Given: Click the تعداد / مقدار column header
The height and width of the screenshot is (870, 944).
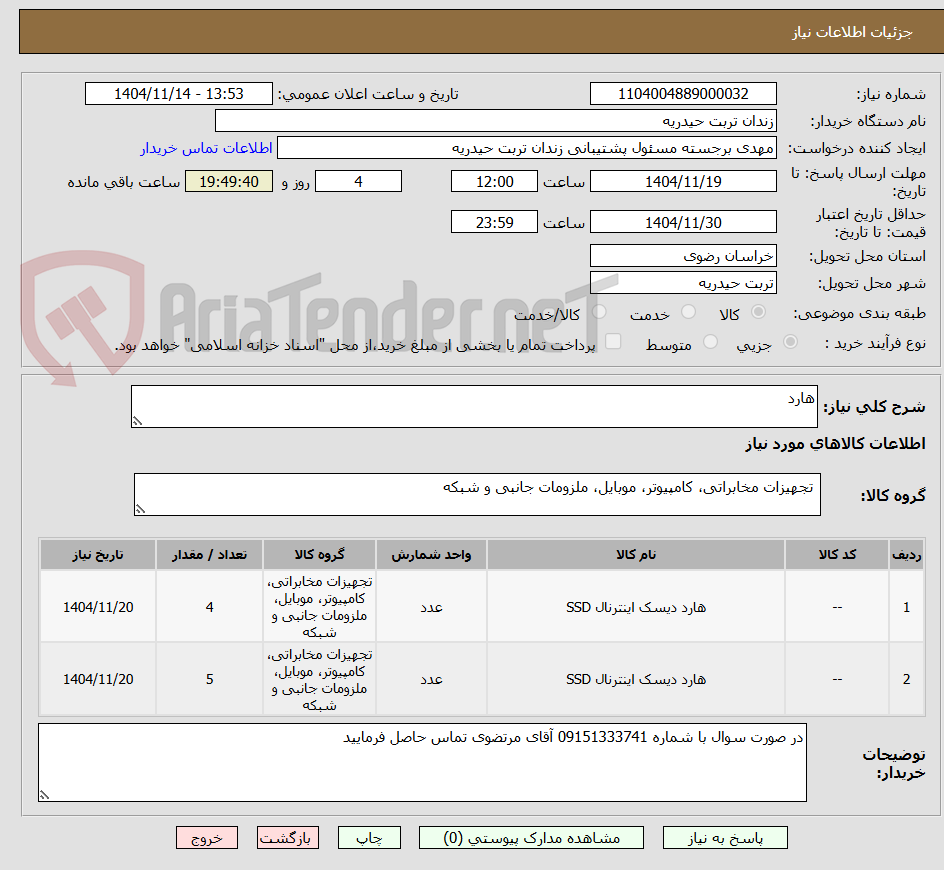Looking at the screenshot, I should point(210,555).
